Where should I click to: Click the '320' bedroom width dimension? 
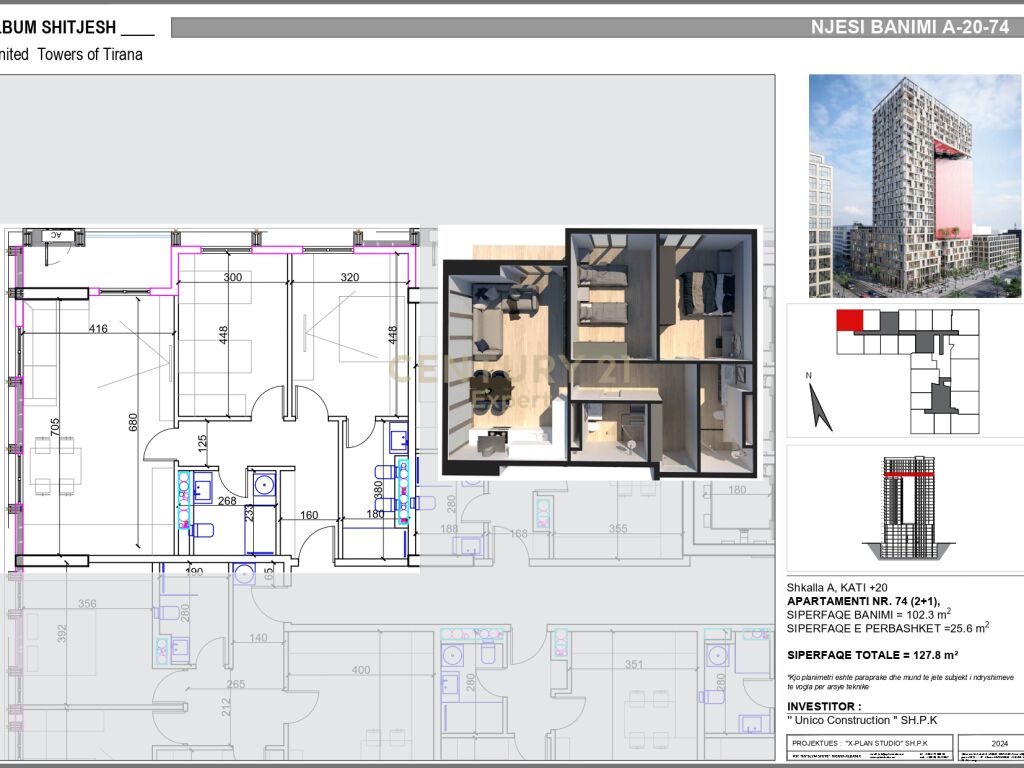(x=349, y=277)
